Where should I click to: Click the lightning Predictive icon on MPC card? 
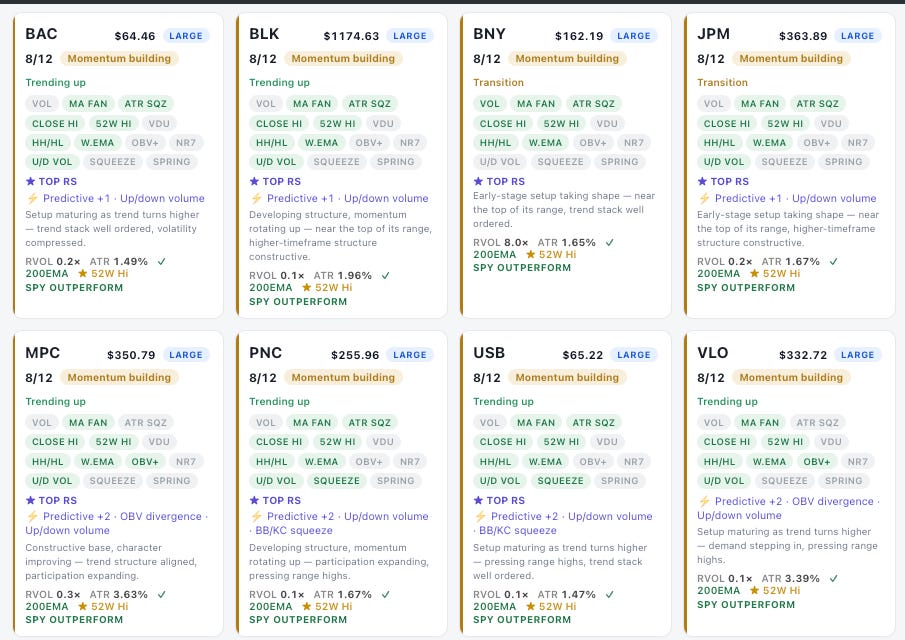click(x=32, y=516)
